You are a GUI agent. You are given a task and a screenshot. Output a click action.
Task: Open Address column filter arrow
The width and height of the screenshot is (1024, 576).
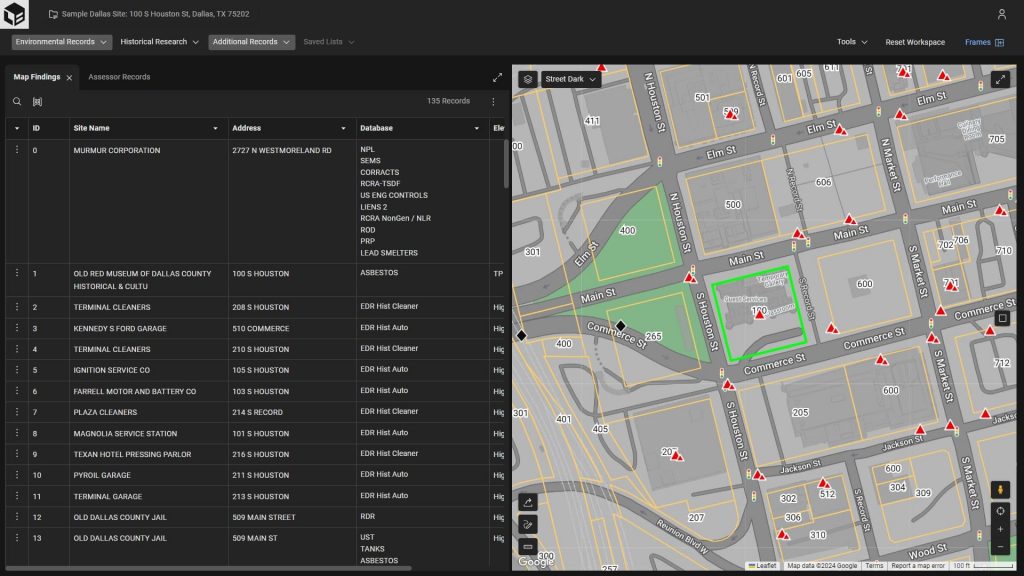[344, 129]
